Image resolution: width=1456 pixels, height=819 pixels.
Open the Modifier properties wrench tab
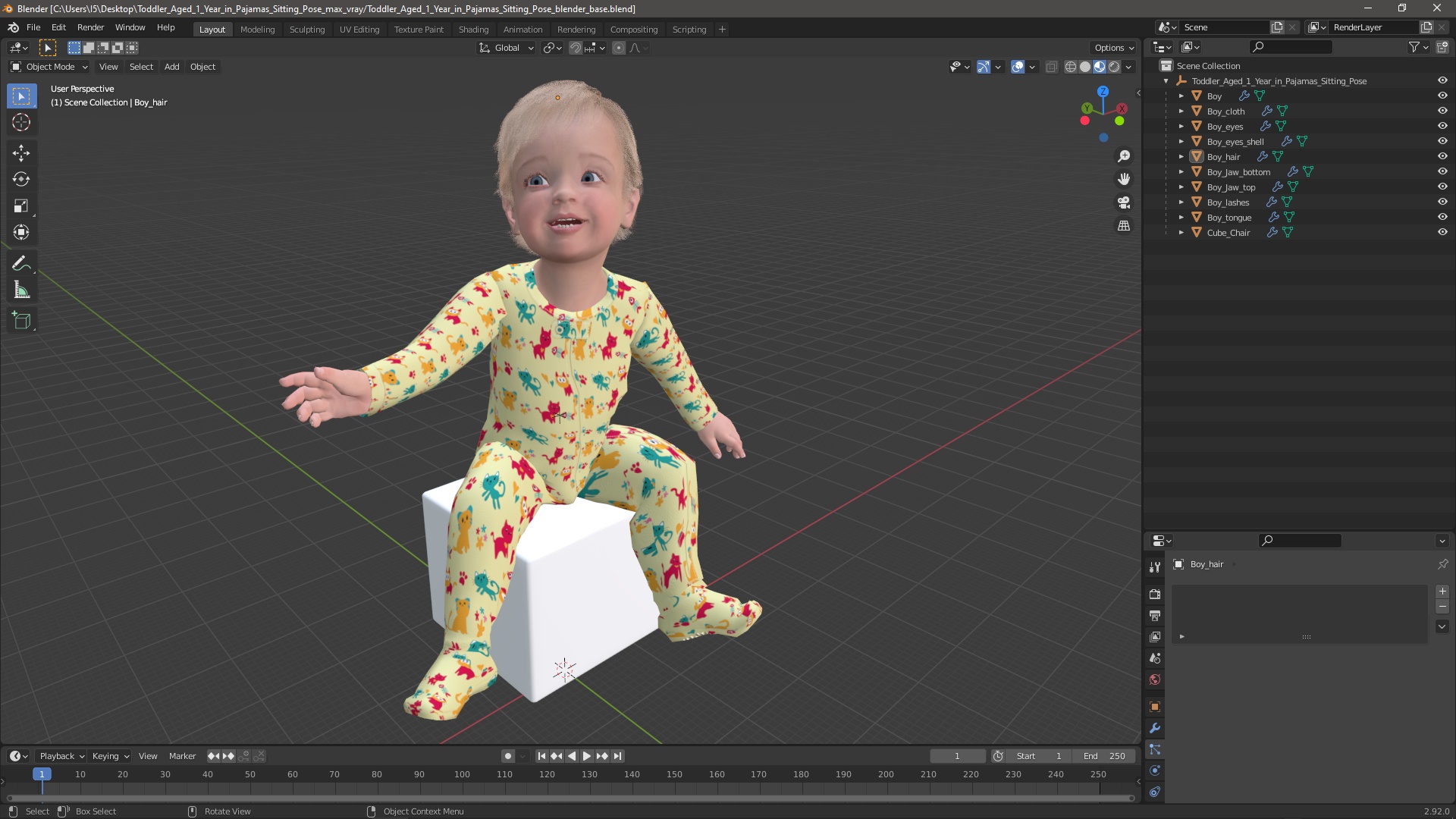pyautogui.click(x=1154, y=728)
